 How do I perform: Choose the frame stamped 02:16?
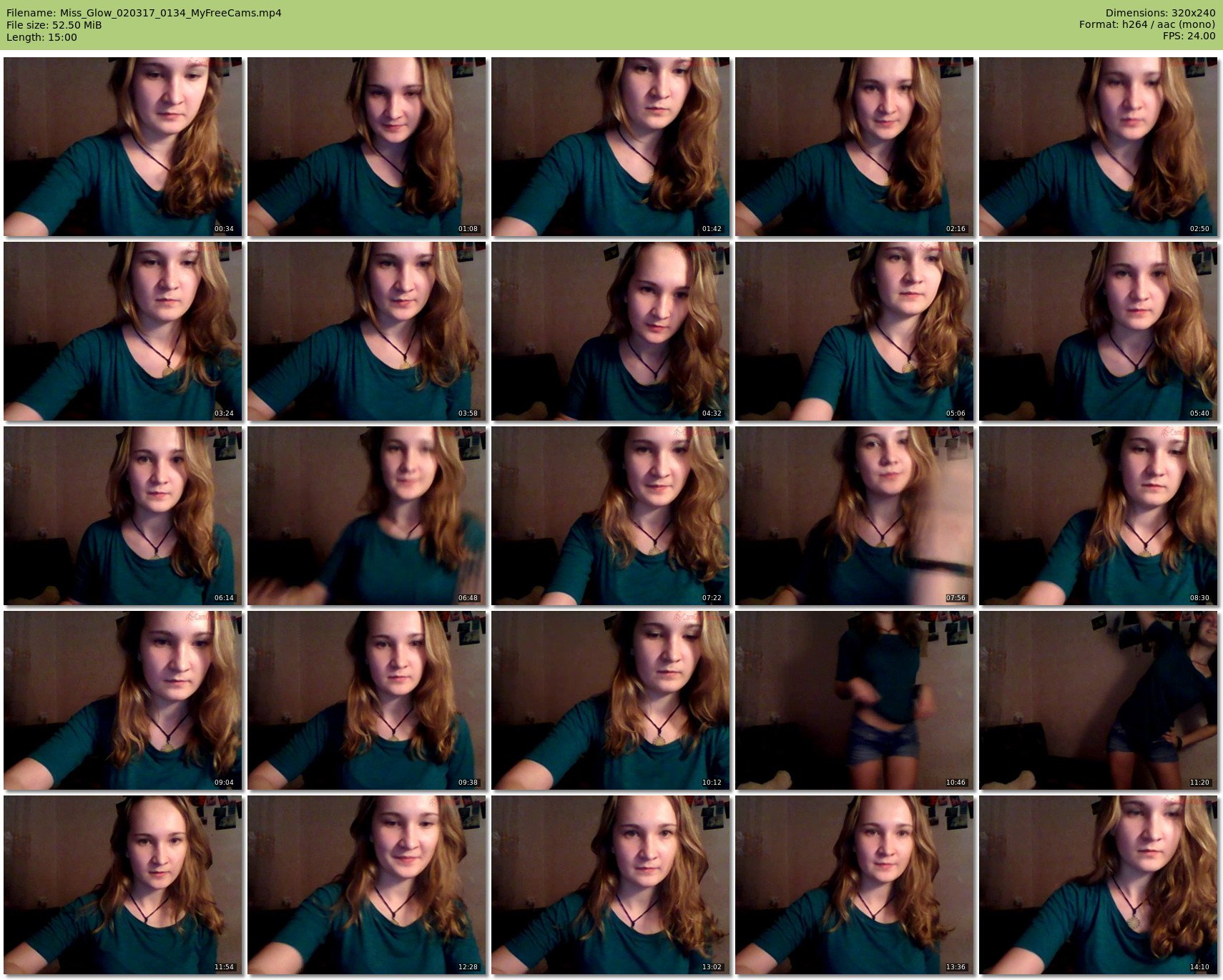pyautogui.click(x=855, y=147)
